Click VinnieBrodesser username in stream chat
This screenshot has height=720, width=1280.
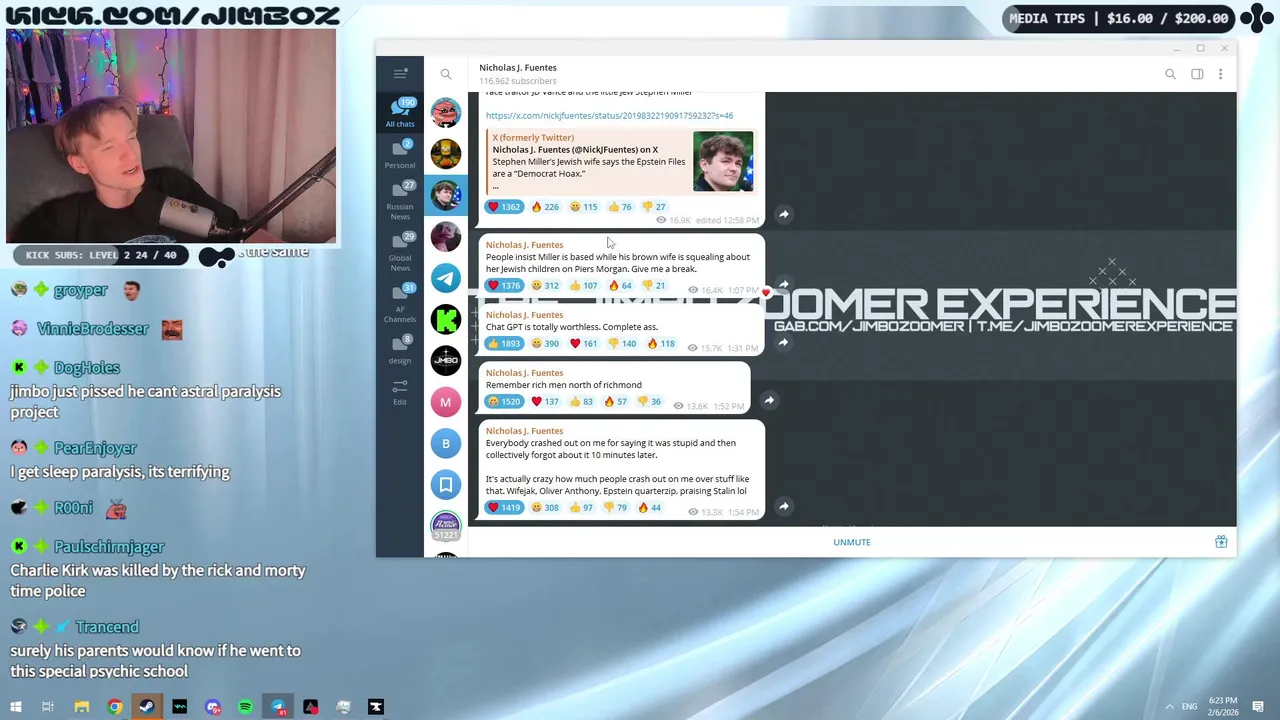tap(92, 329)
